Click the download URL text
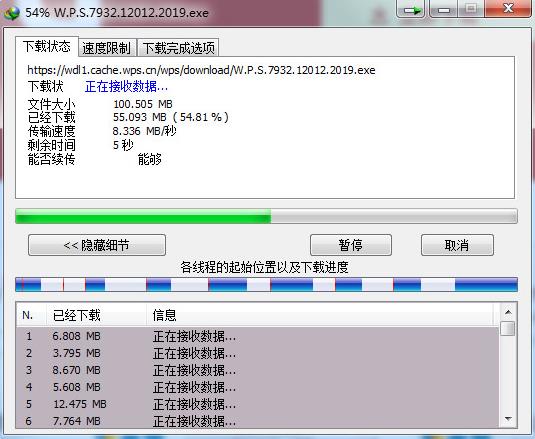The width and height of the screenshot is (535, 439). (201, 70)
